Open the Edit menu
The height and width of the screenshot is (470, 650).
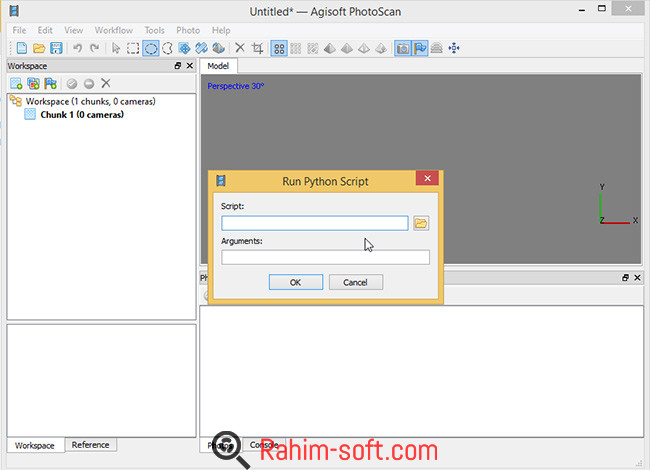tap(45, 30)
